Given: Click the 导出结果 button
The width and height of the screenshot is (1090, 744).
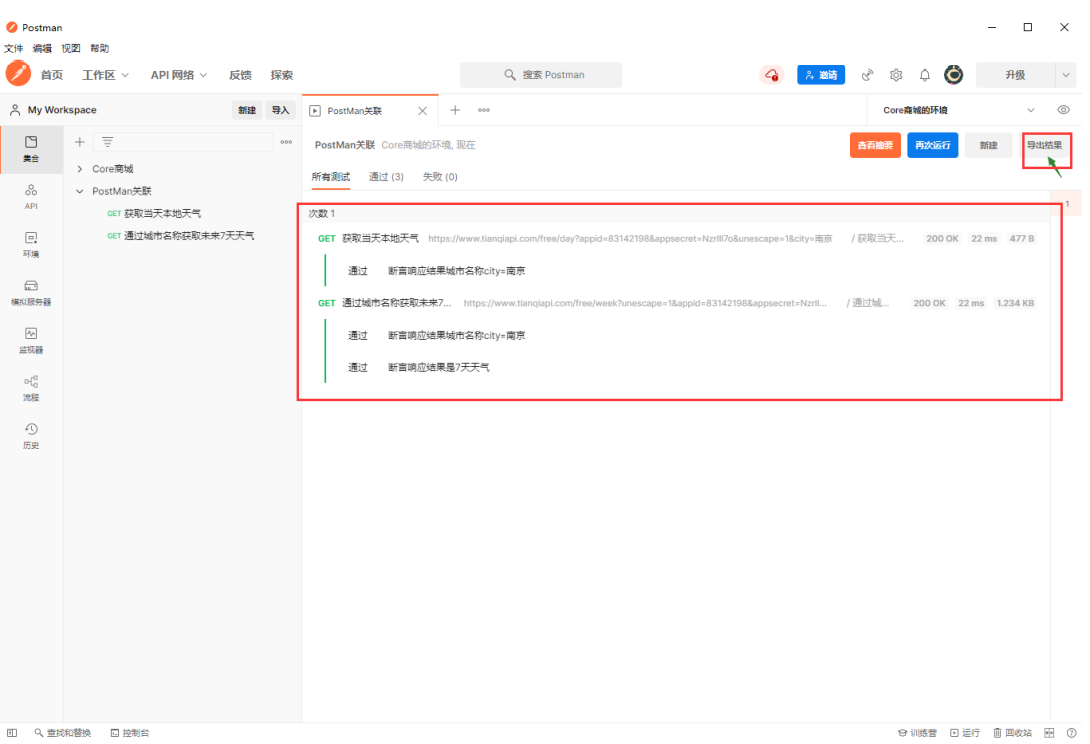Looking at the screenshot, I should (x=1044, y=145).
